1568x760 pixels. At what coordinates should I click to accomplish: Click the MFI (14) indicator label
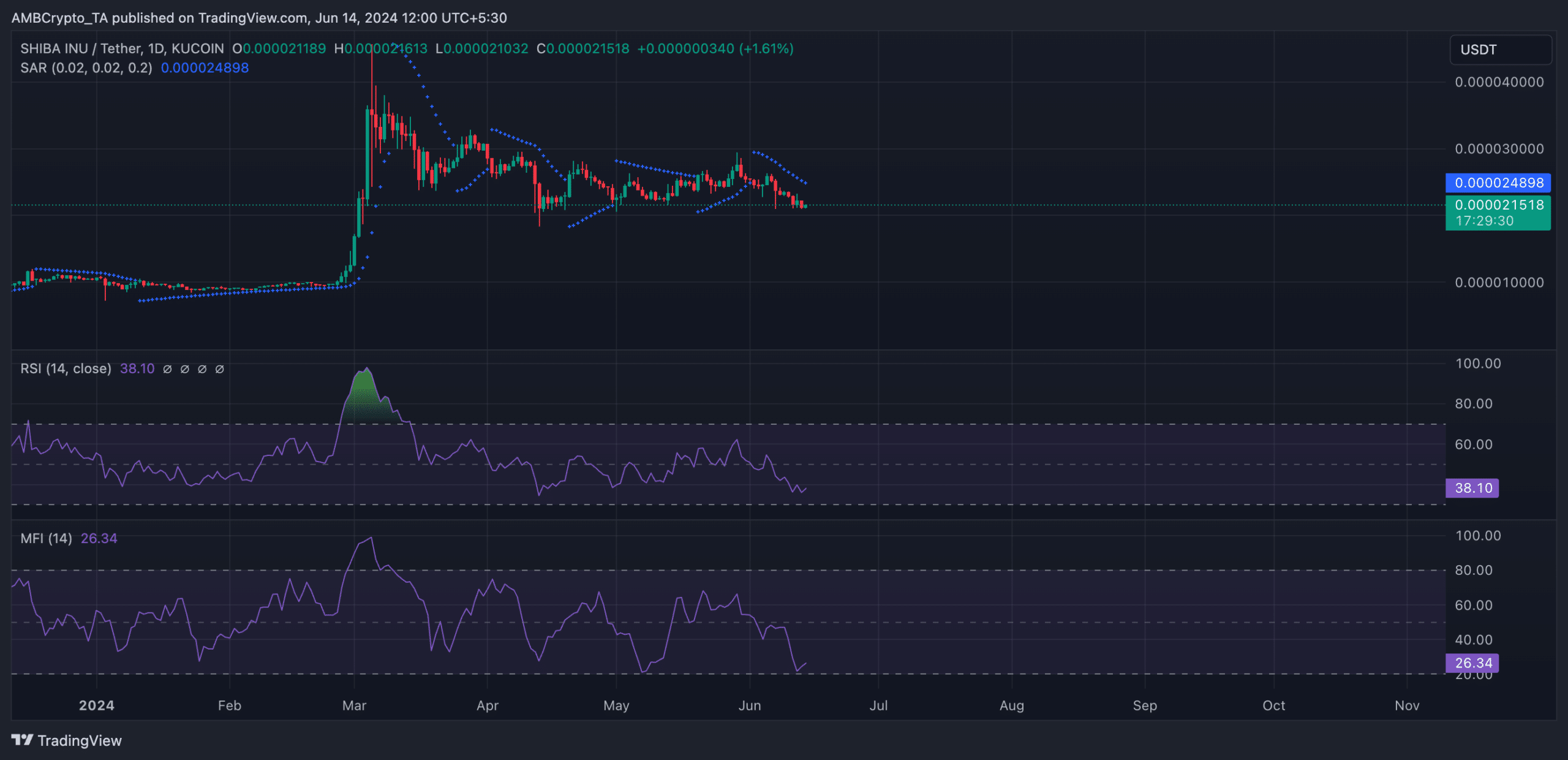pyautogui.click(x=46, y=538)
